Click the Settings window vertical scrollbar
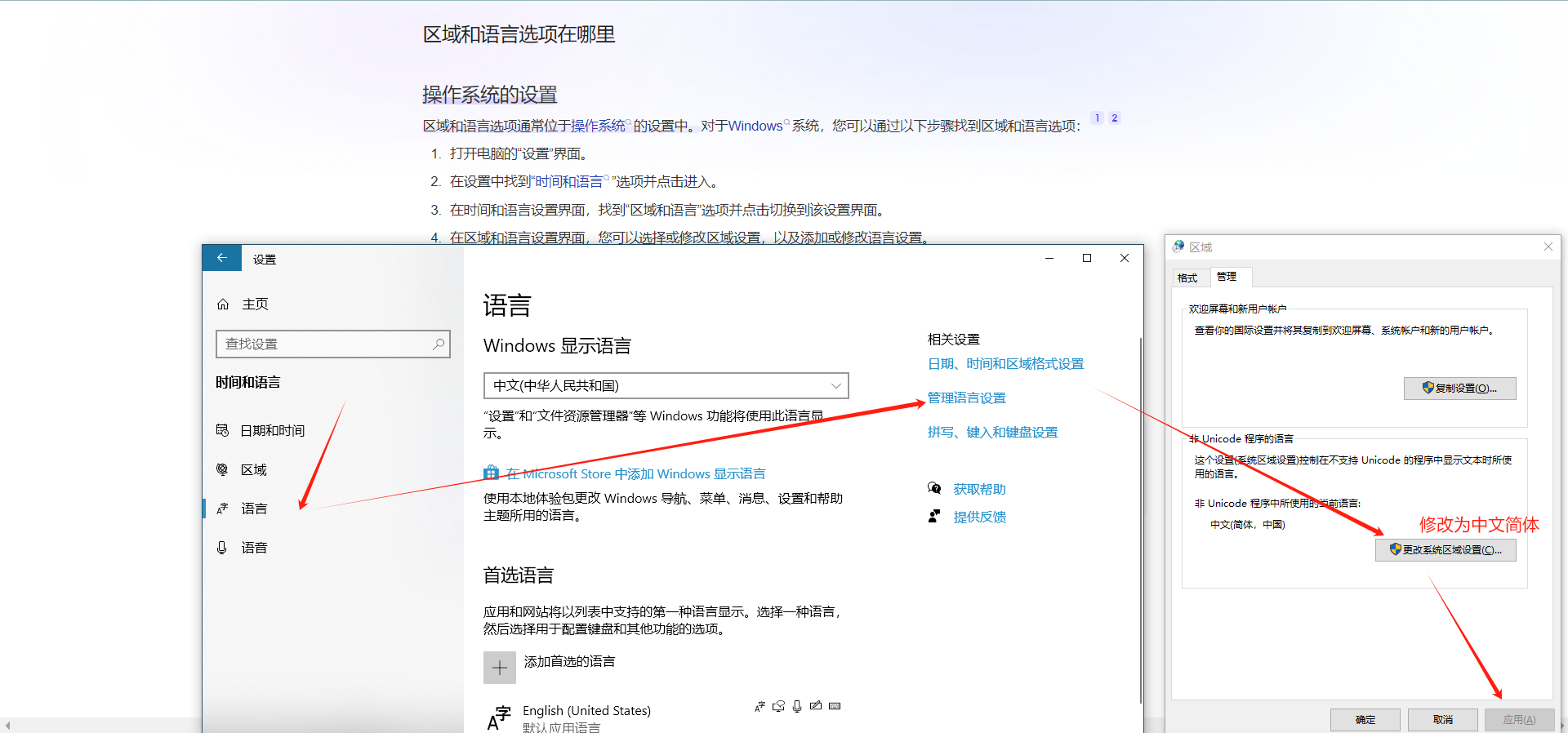This screenshot has height=733, width=1568. 1140,519
